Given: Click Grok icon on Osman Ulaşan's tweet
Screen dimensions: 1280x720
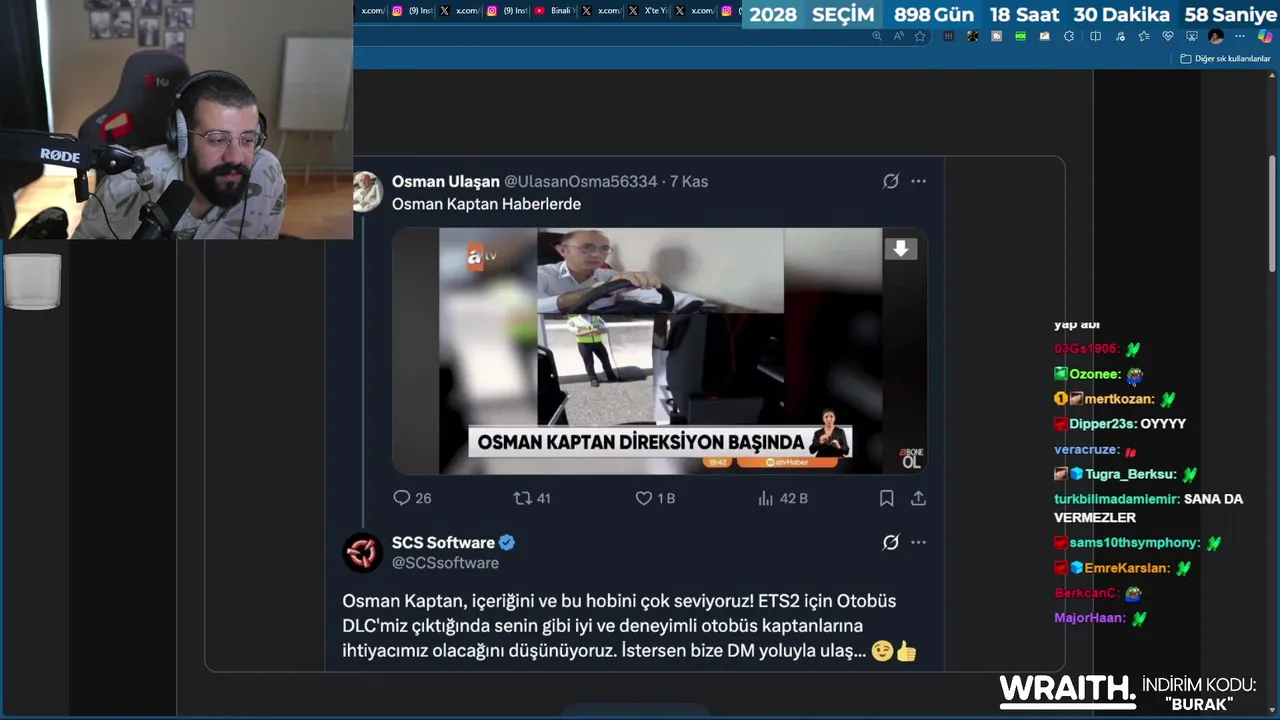Looking at the screenshot, I should tap(890, 181).
